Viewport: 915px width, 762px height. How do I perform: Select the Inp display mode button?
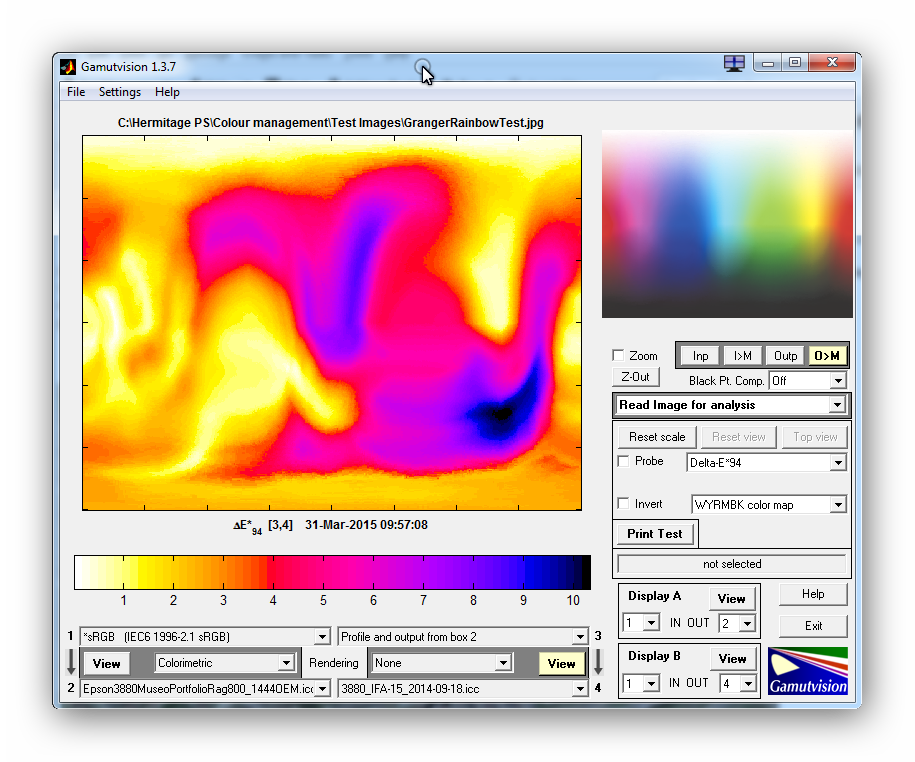700,355
